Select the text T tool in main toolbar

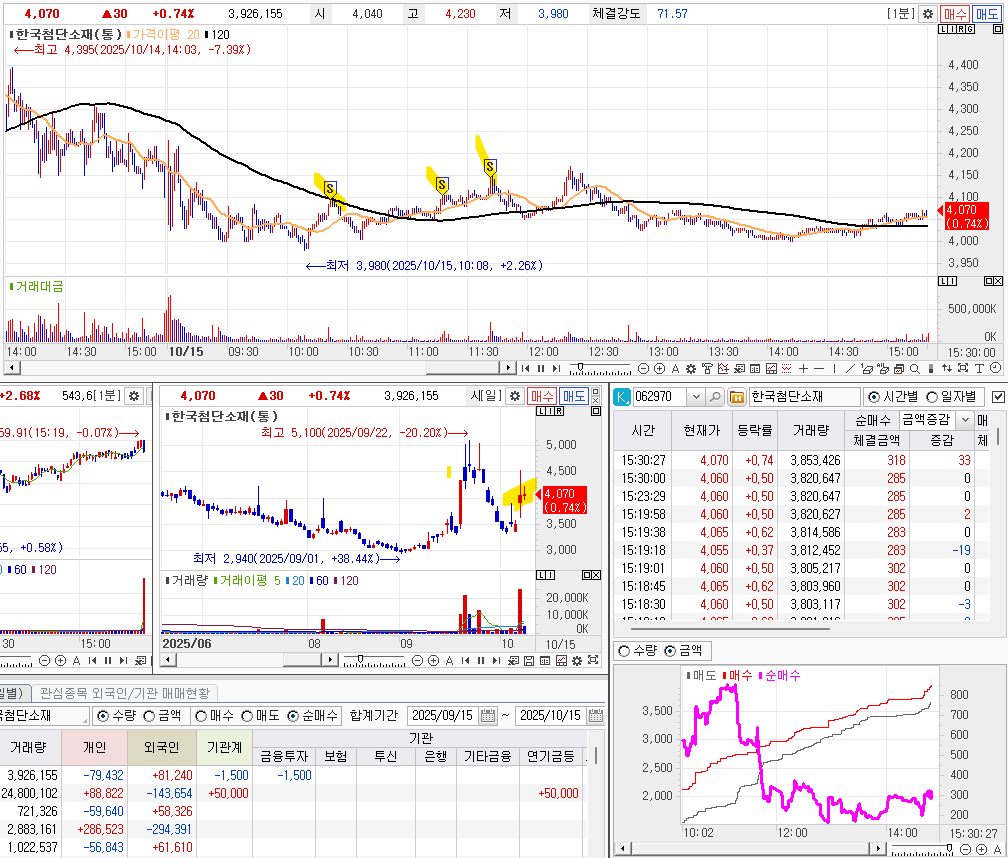979,368
